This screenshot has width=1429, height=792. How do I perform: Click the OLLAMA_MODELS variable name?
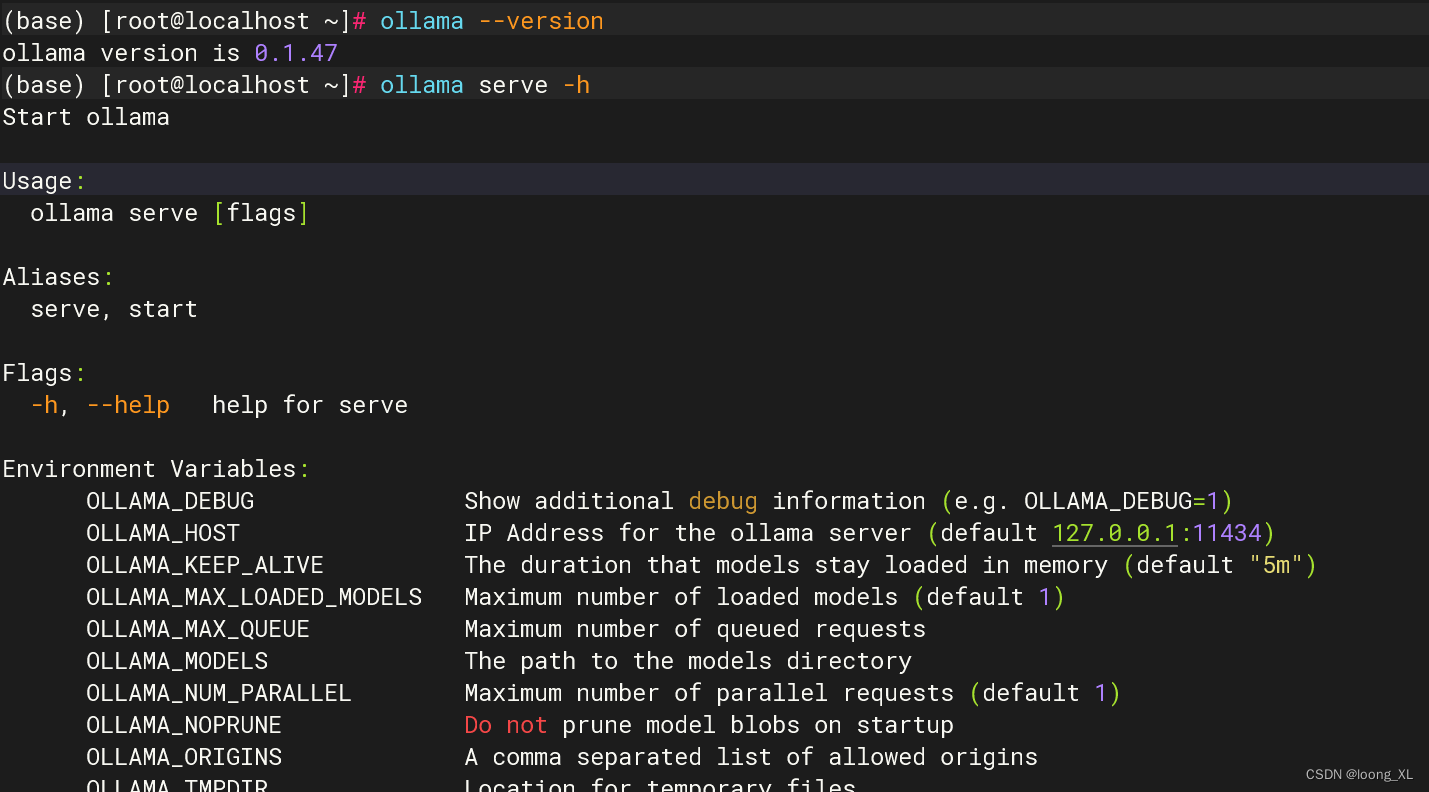click(177, 661)
